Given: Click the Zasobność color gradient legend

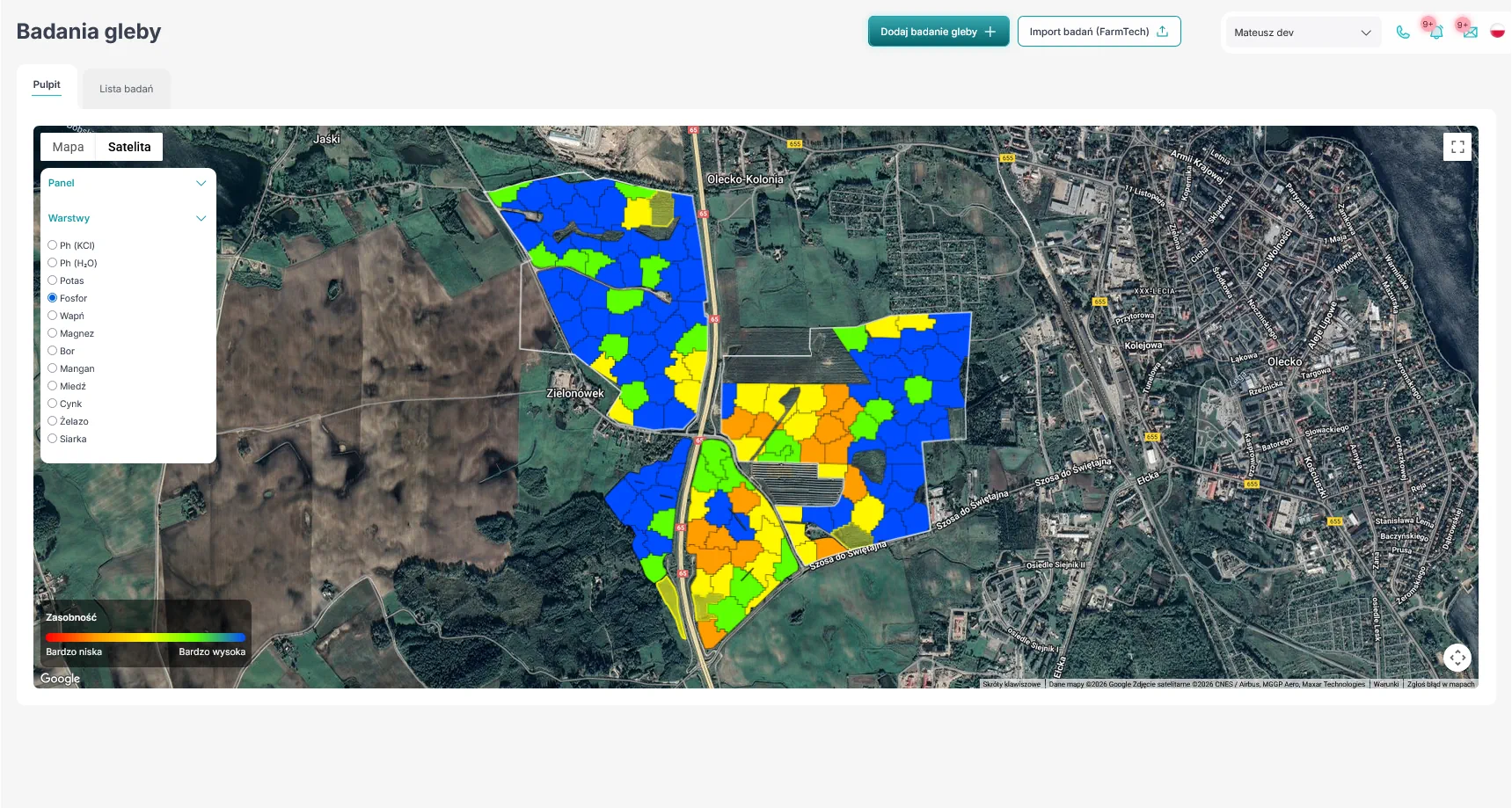Looking at the screenshot, I should pos(145,637).
